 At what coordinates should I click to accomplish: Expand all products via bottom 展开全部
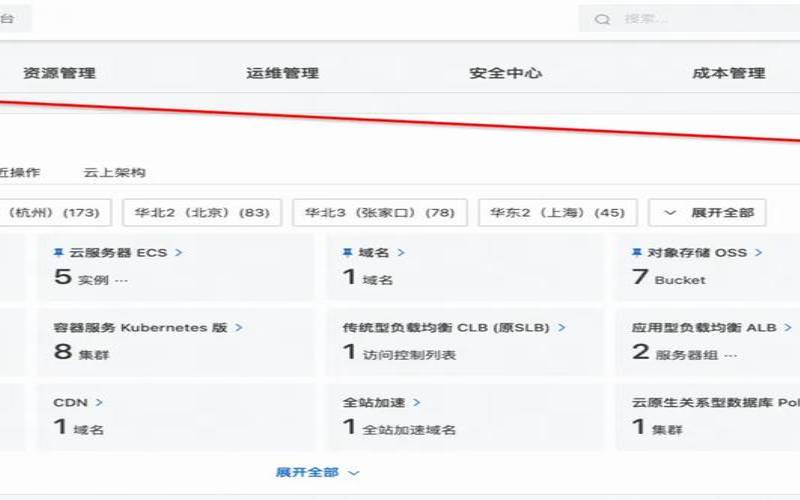pyautogui.click(x=317, y=472)
